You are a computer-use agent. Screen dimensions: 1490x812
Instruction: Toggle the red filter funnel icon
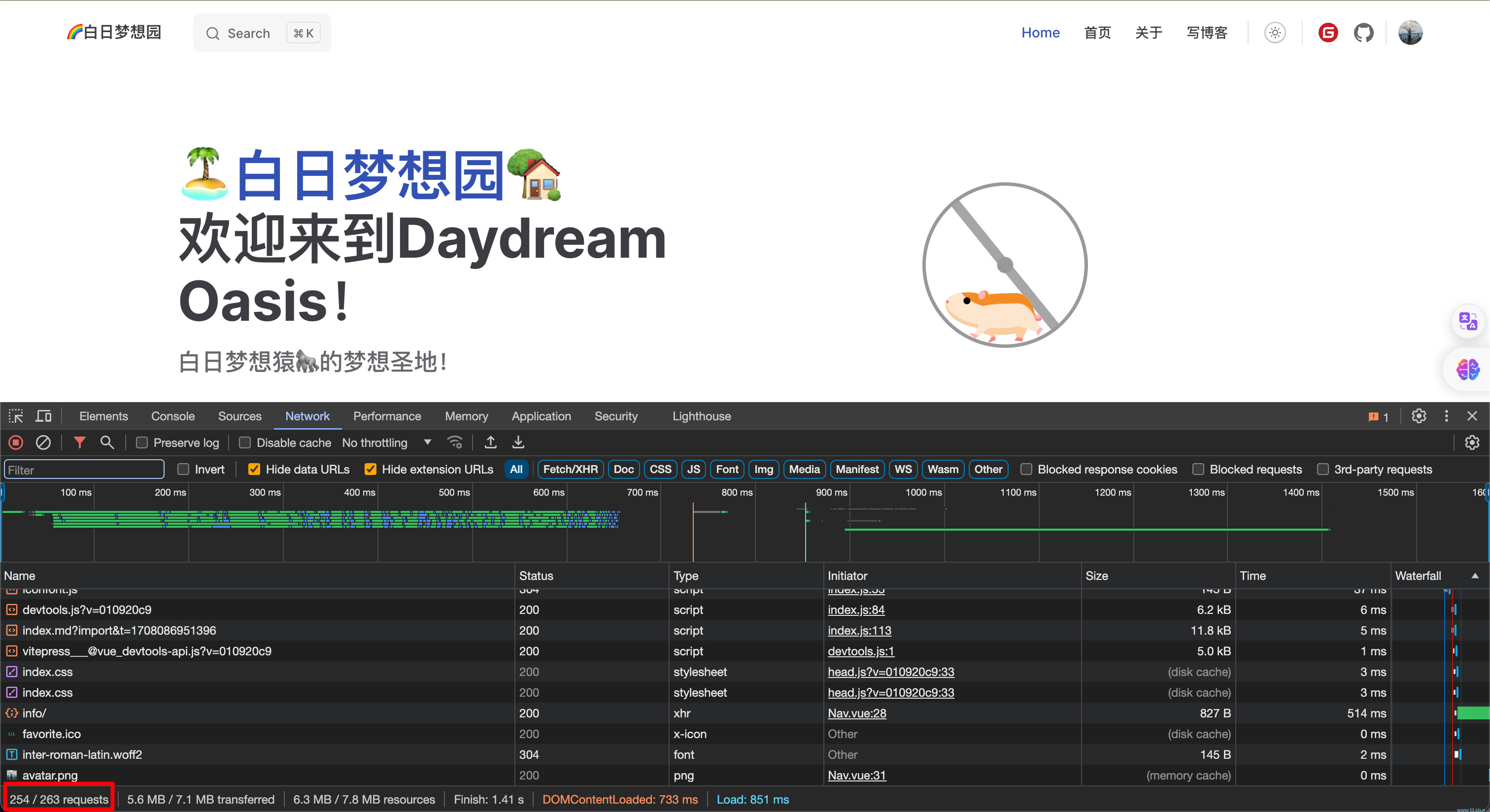[x=80, y=443]
